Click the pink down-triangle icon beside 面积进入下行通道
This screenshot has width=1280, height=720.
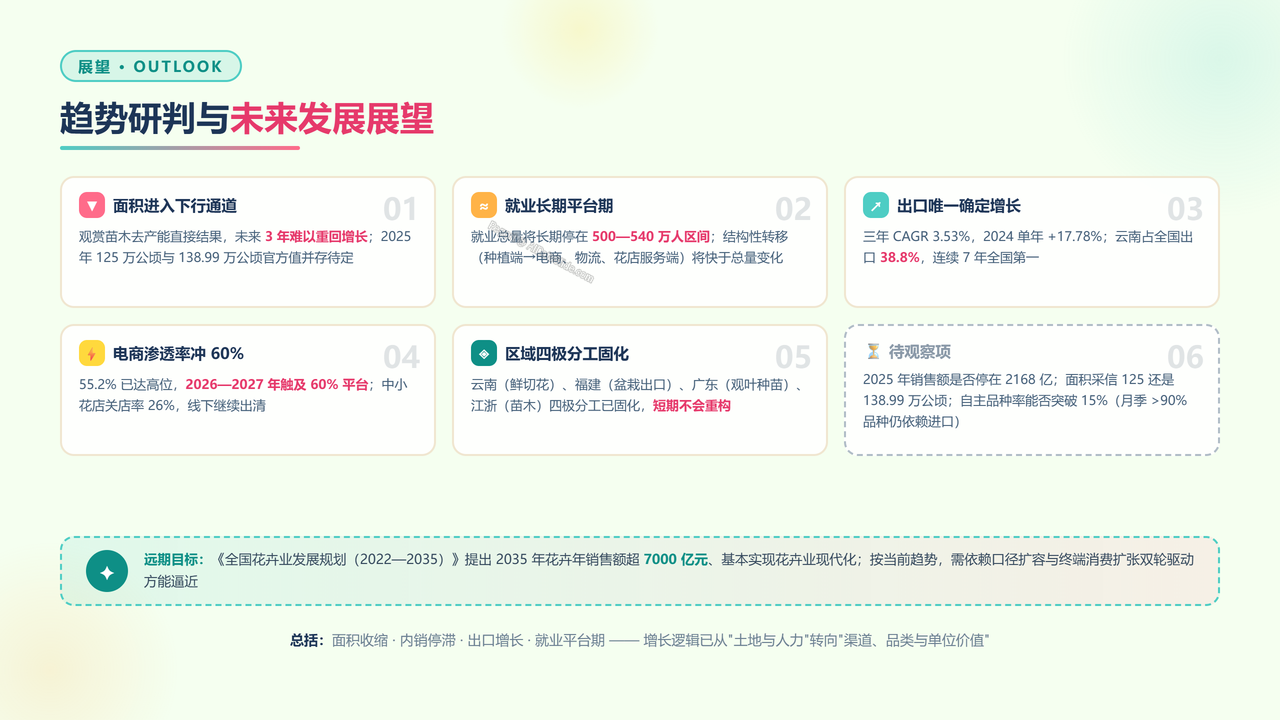coord(92,206)
